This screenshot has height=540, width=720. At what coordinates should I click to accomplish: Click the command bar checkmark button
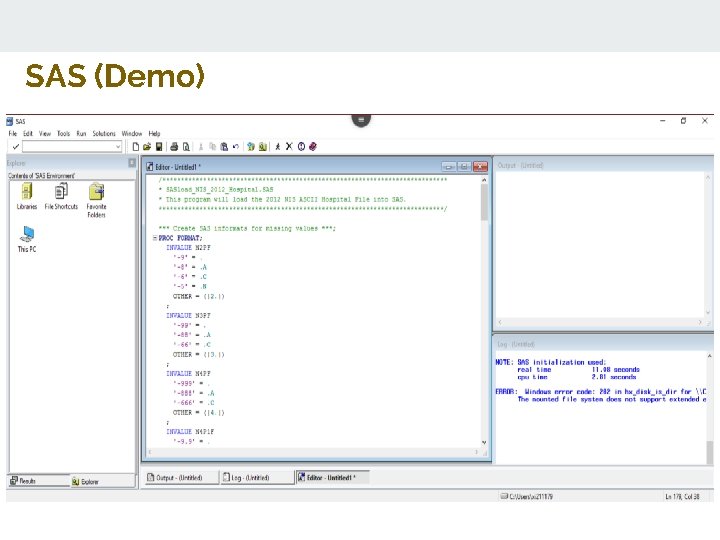point(16,147)
